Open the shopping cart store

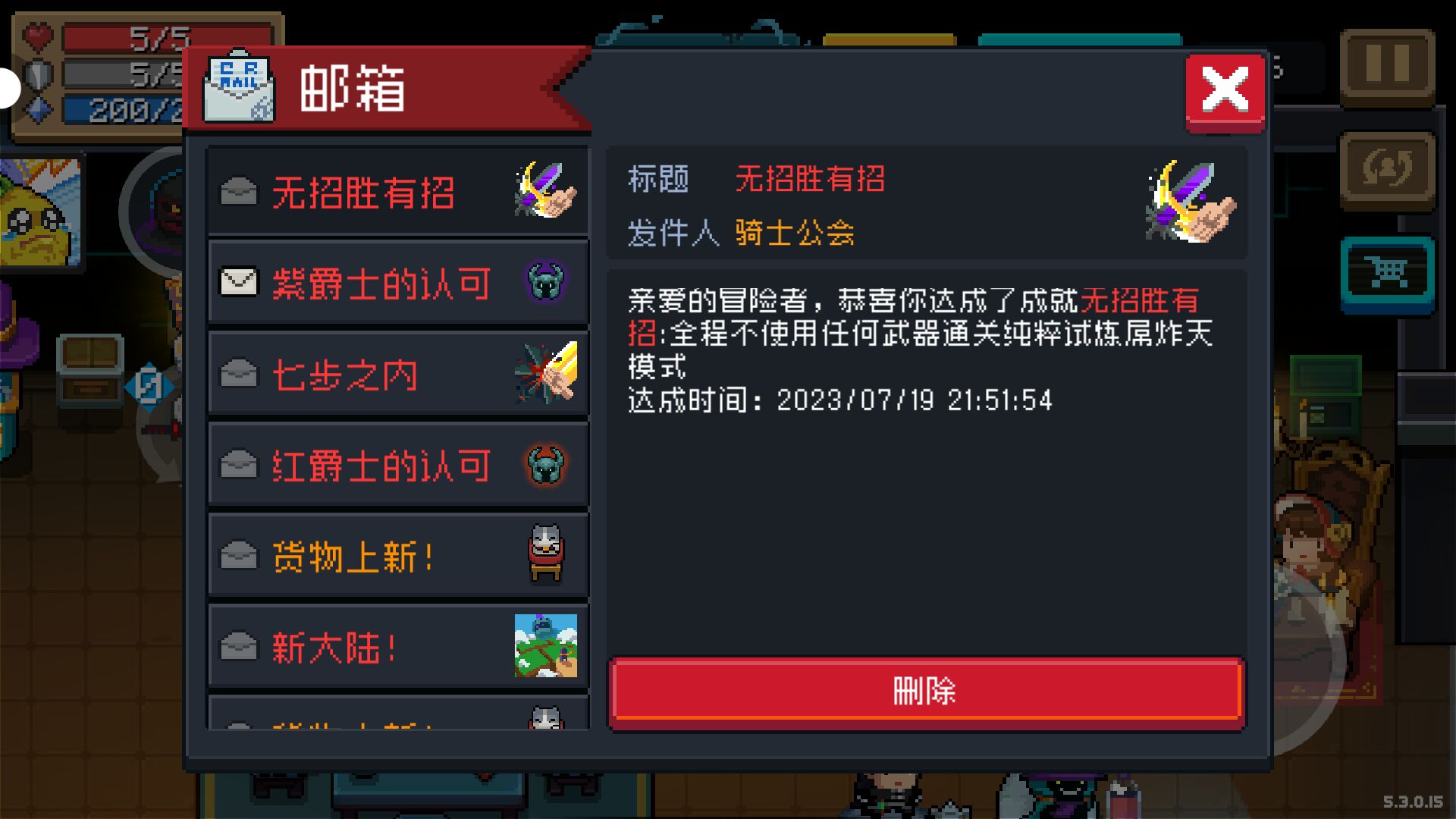1387,274
